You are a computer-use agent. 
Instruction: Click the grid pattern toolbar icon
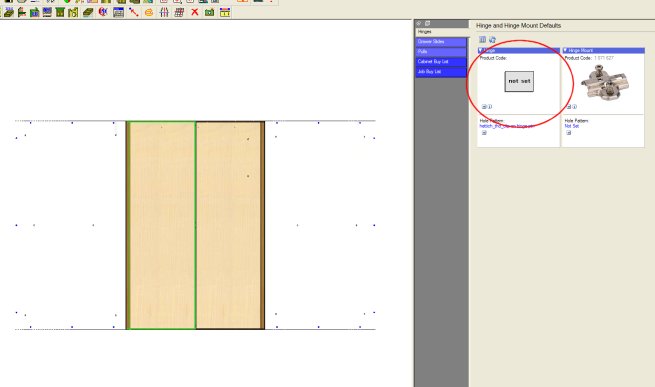[x=180, y=12]
